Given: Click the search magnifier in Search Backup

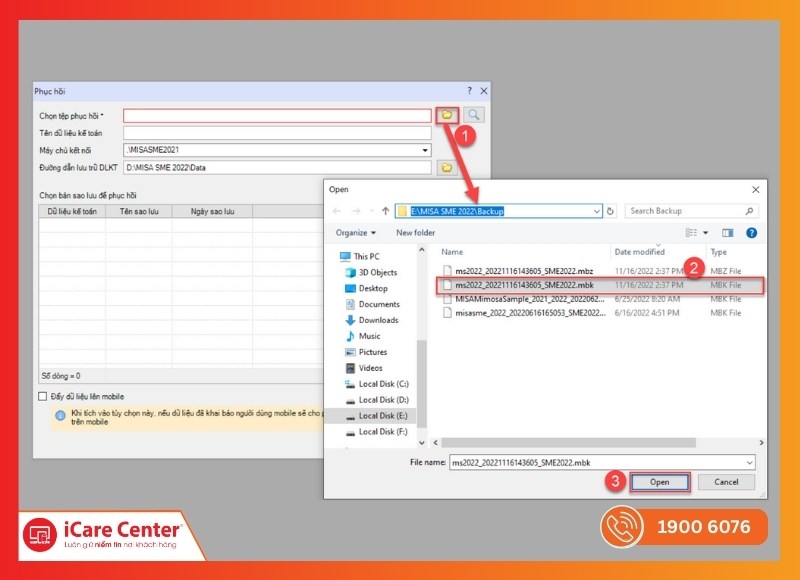Looking at the screenshot, I should pyautogui.click(x=749, y=211).
